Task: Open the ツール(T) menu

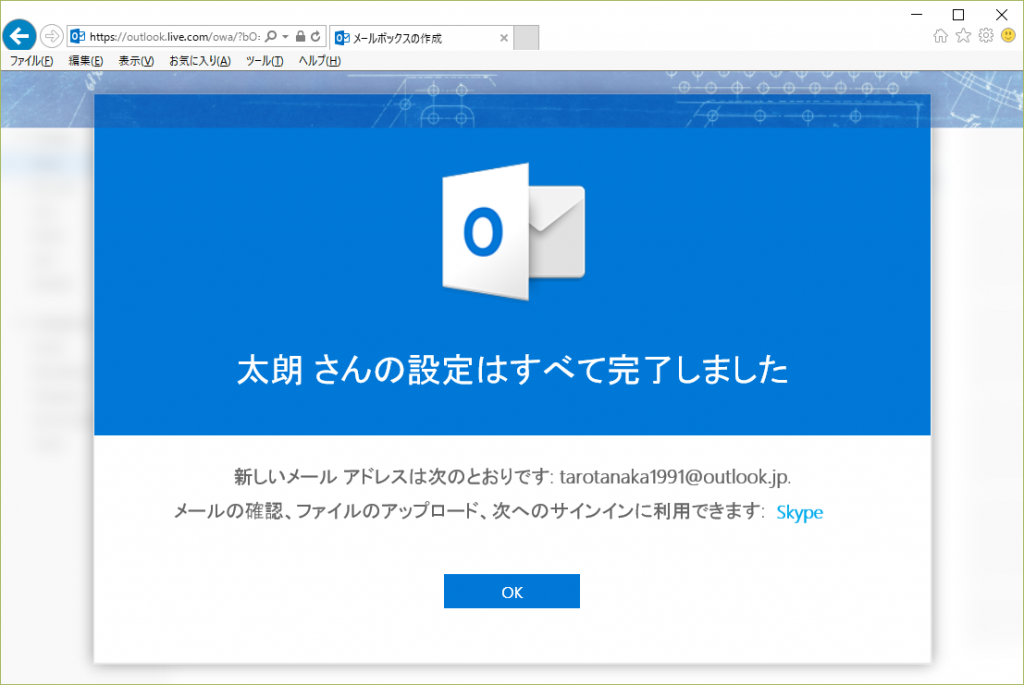Action: coord(264,61)
